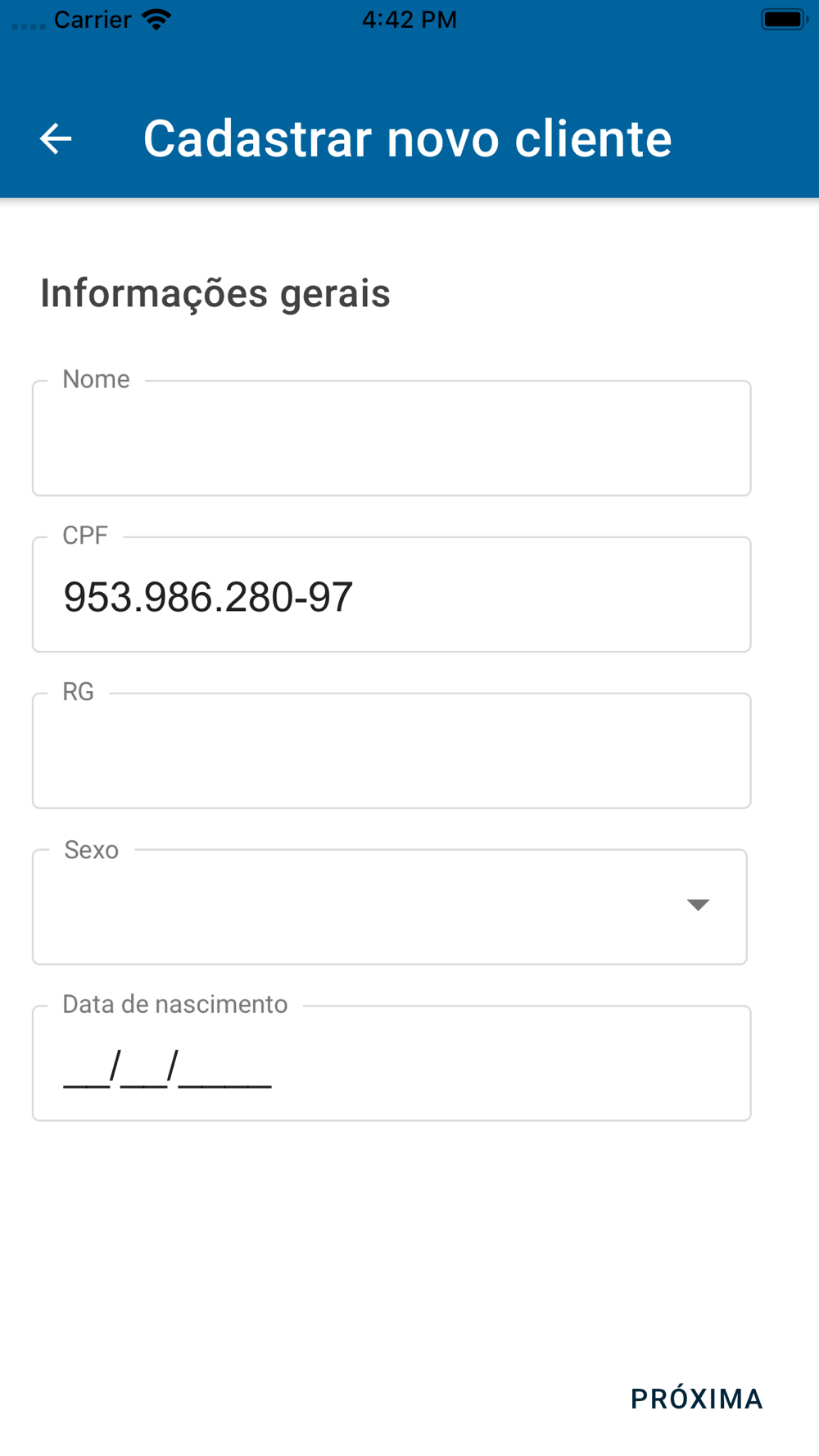Image resolution: width=819 pixels, height=1456 pixels.
Task: Click the Wi-Fi status icon
Action: tap(156, 20)
